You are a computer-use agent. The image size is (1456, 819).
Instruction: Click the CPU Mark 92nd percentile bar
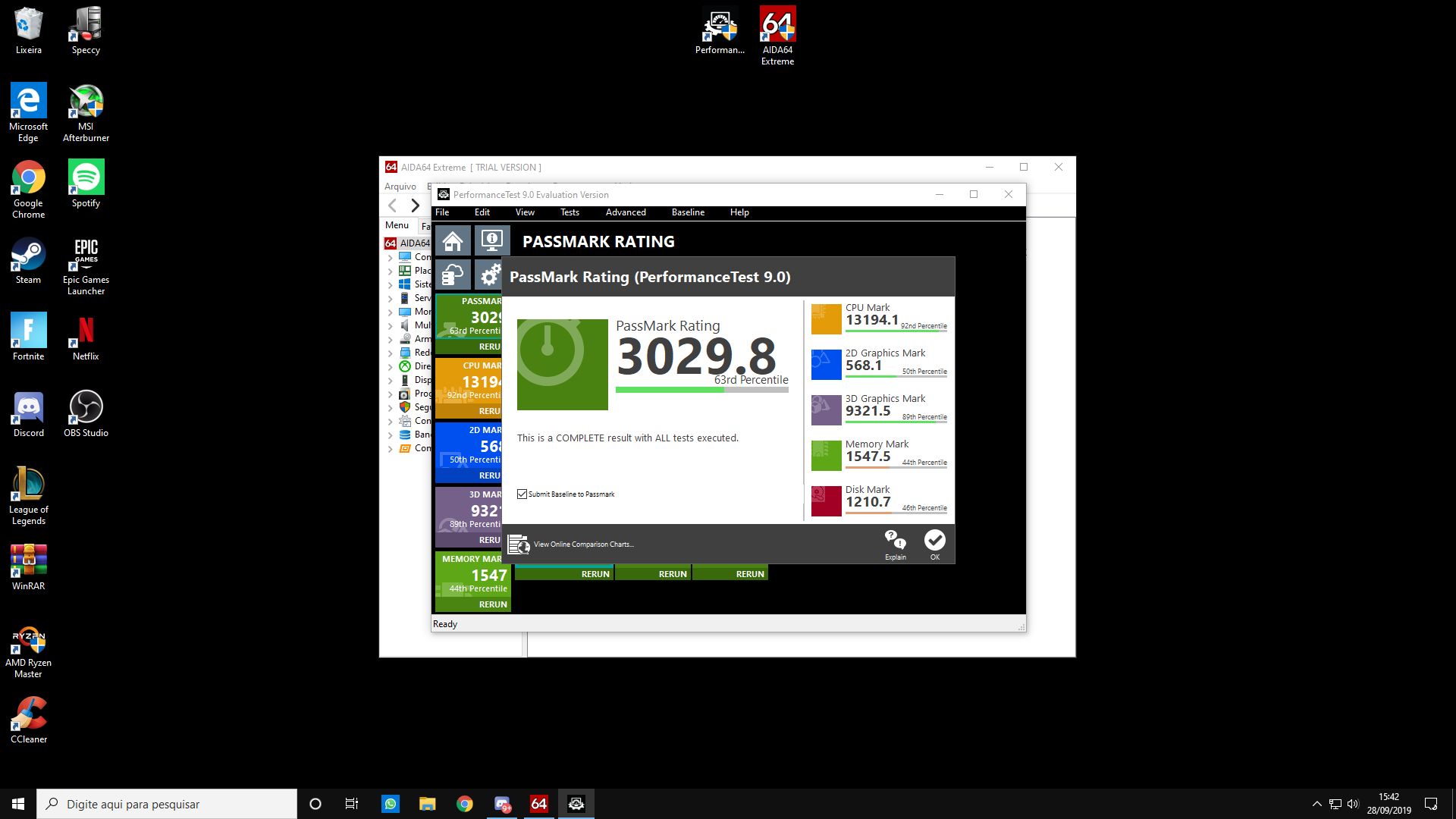point(896,331)
